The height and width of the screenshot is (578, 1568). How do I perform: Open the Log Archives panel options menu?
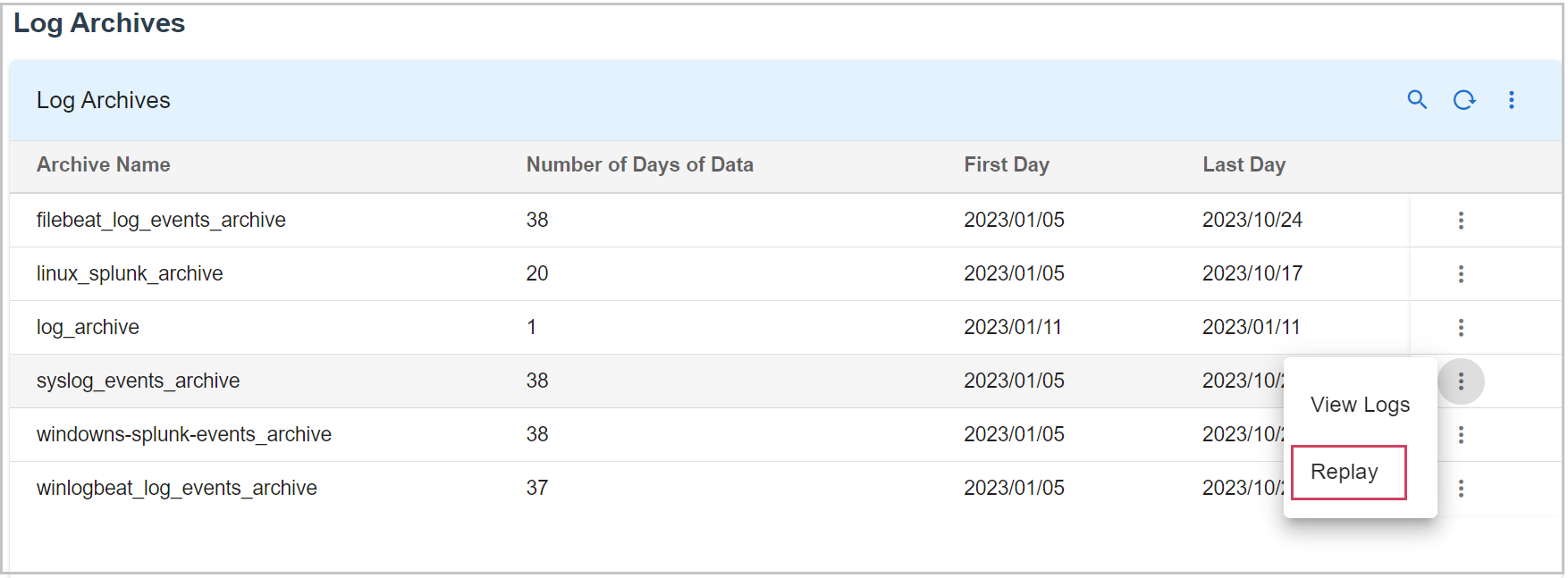tap(1512, 100)
